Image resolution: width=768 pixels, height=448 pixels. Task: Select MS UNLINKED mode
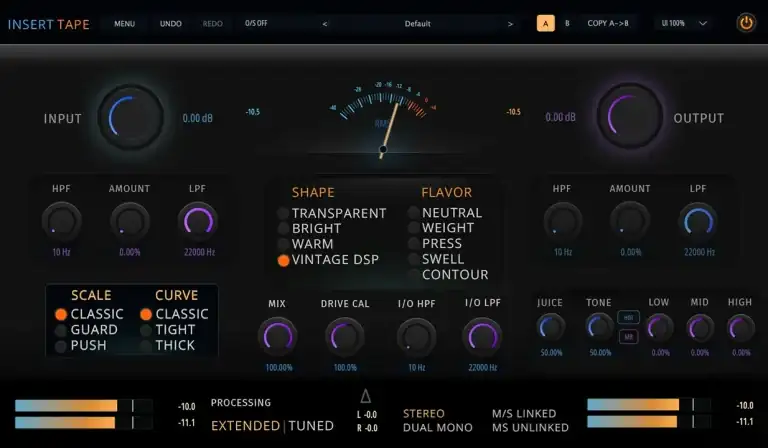click(x=530, y=427)
